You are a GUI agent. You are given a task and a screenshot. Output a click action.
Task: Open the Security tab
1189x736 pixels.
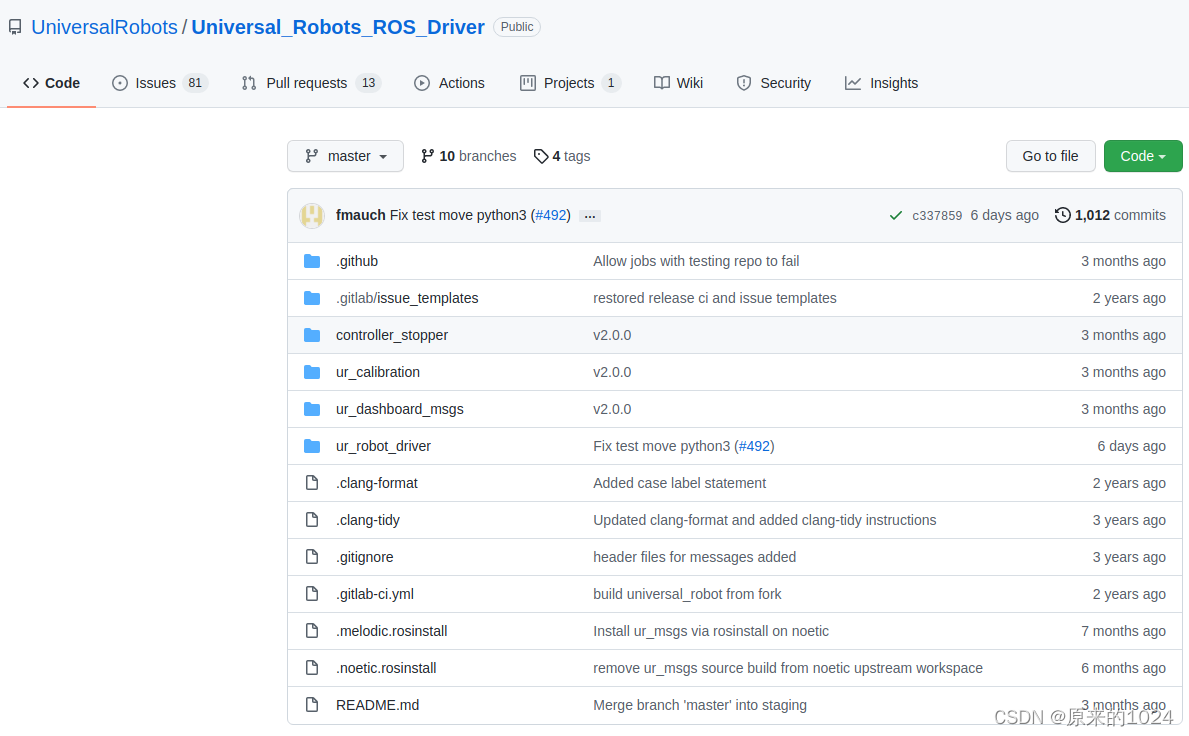point(773,83)
